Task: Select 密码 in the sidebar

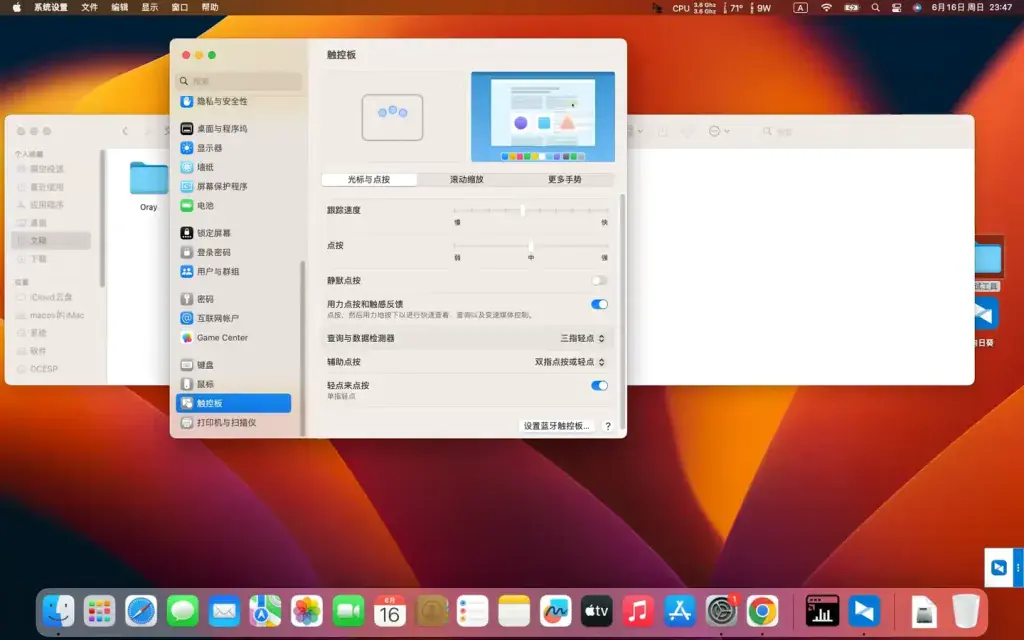Action: (233, 298)
